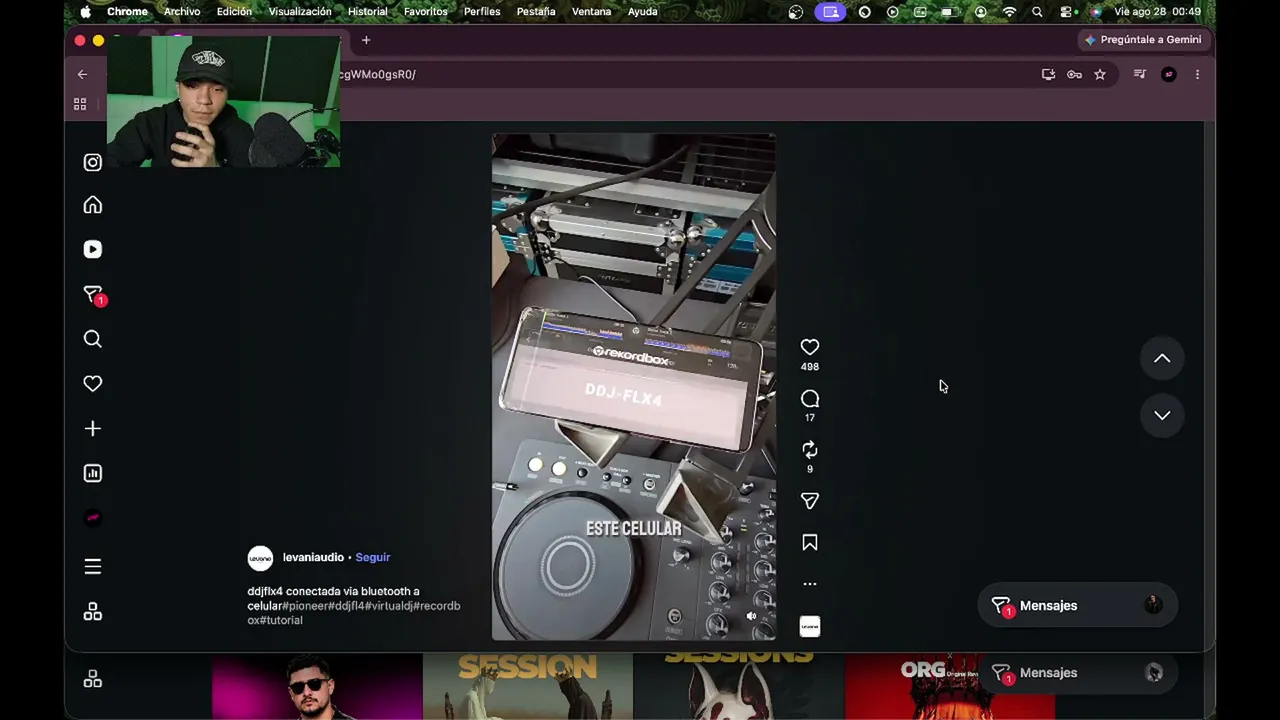Open Instagram home via the logo
The height and width of the screenshot is (720, 1280).
(93, 162)
